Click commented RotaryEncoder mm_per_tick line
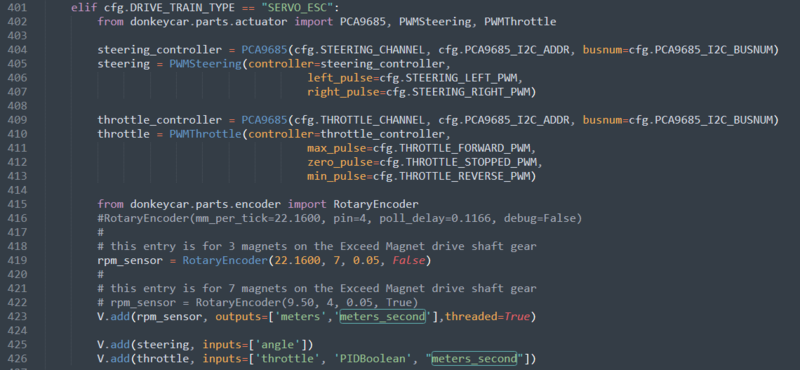 coord(340,218)
